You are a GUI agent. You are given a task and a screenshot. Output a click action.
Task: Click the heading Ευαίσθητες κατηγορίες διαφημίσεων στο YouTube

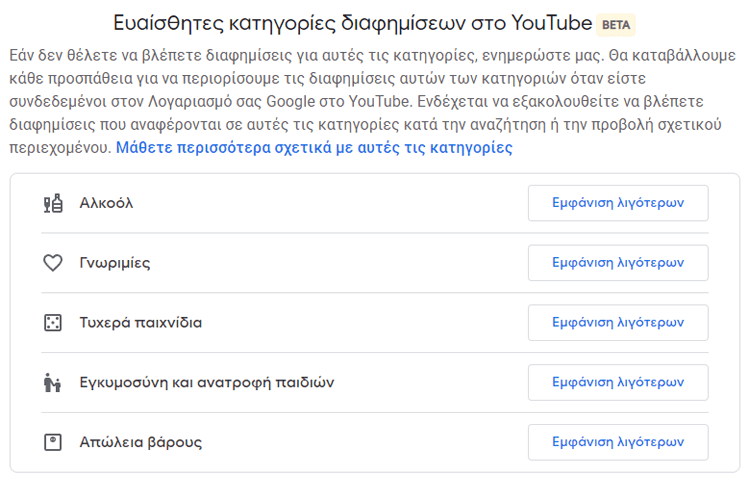[x=353, y=23]
